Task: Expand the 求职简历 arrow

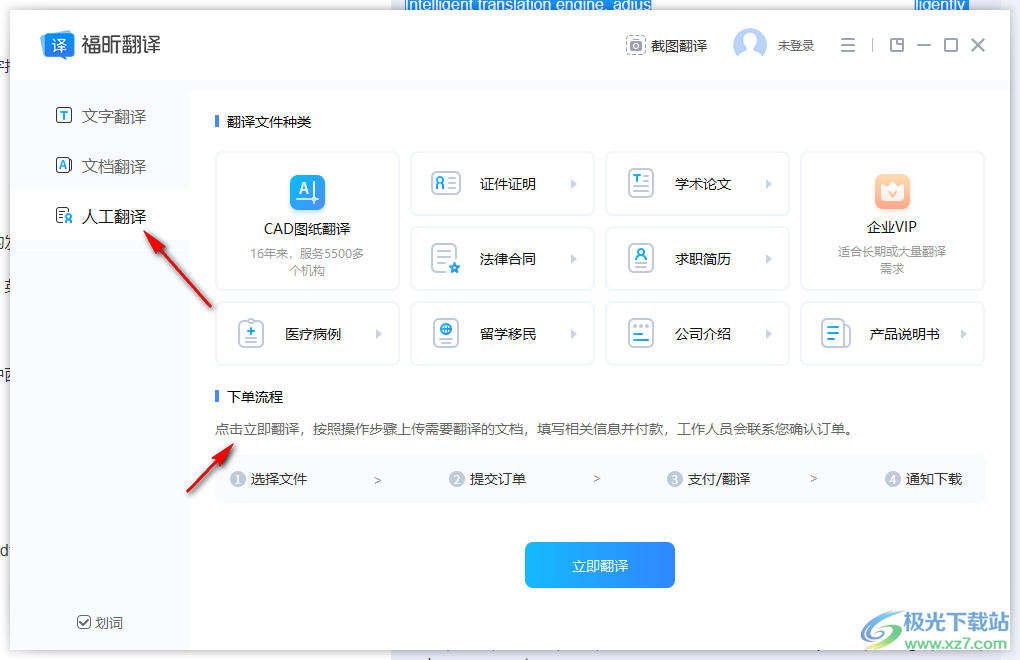Action: [769, 259]
